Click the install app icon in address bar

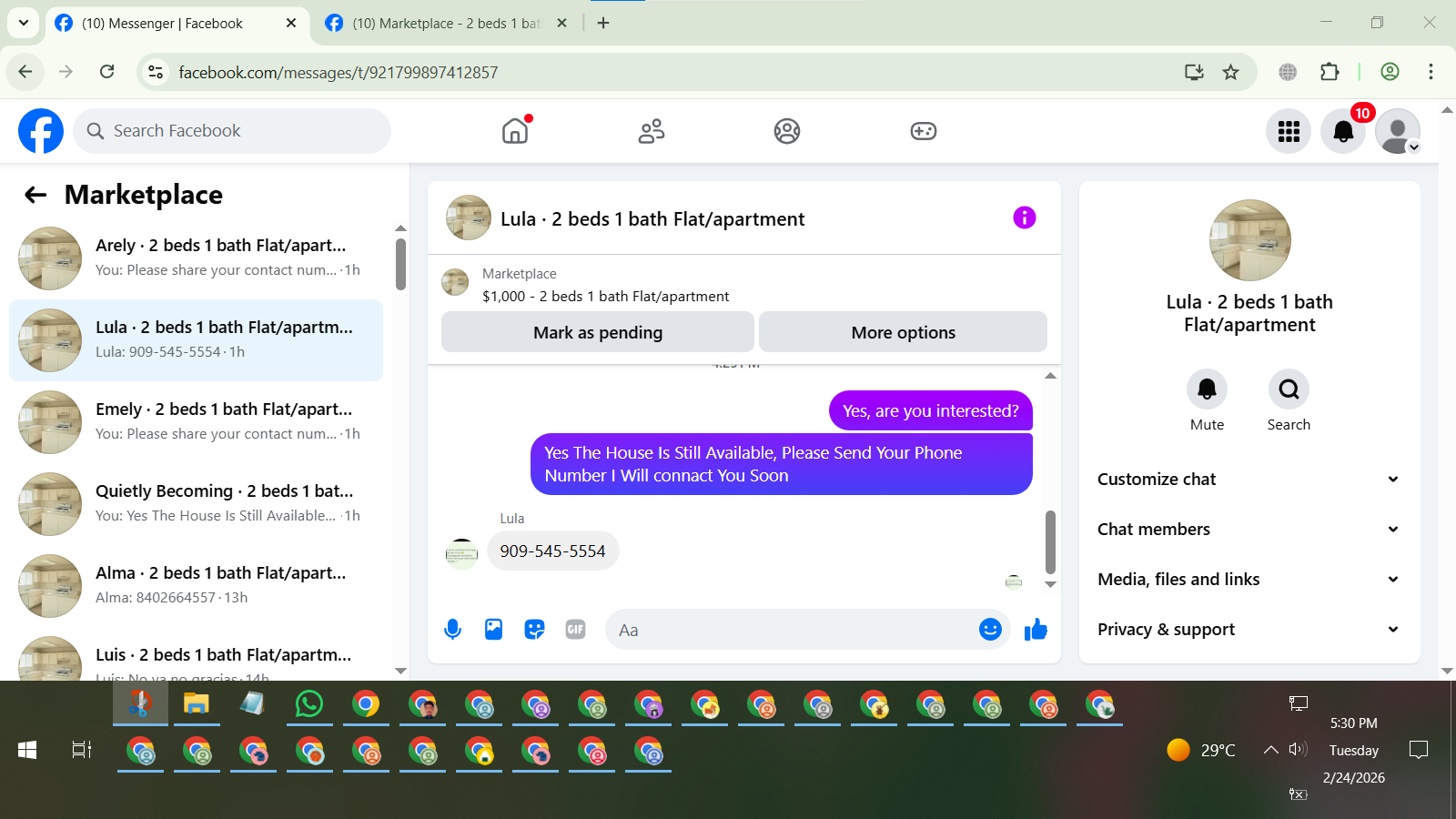[1194, 72]
